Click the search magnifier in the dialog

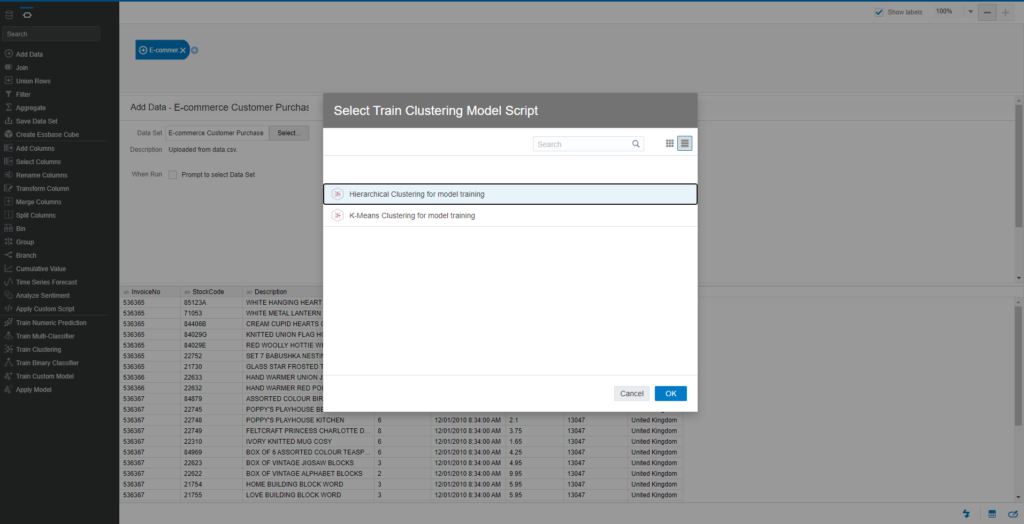point(635,144)
